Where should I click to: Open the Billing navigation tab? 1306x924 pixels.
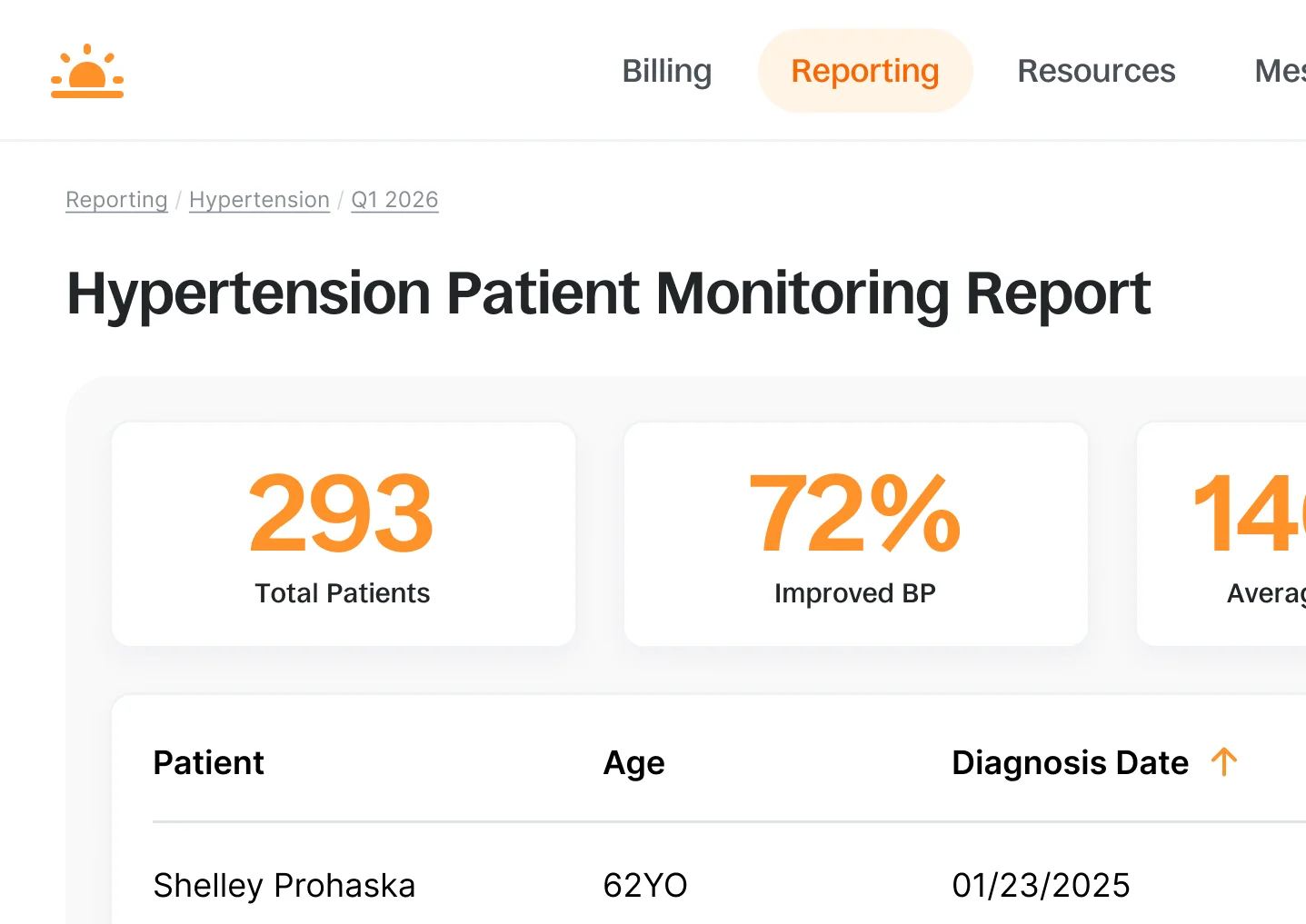pyautogui.click(x=666, y=71)
